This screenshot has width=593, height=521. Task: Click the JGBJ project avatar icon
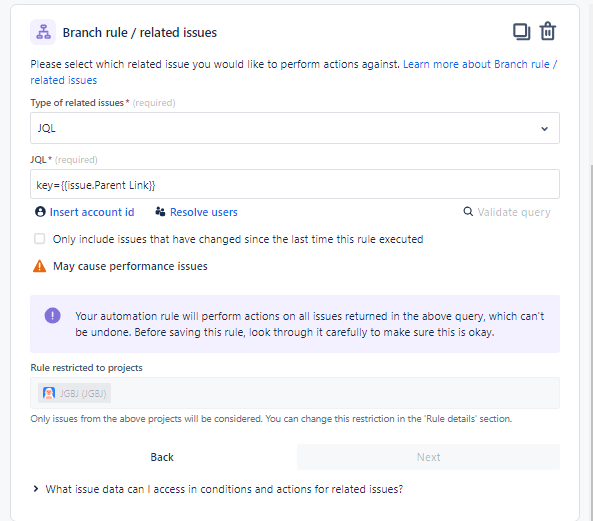(49, 393)
